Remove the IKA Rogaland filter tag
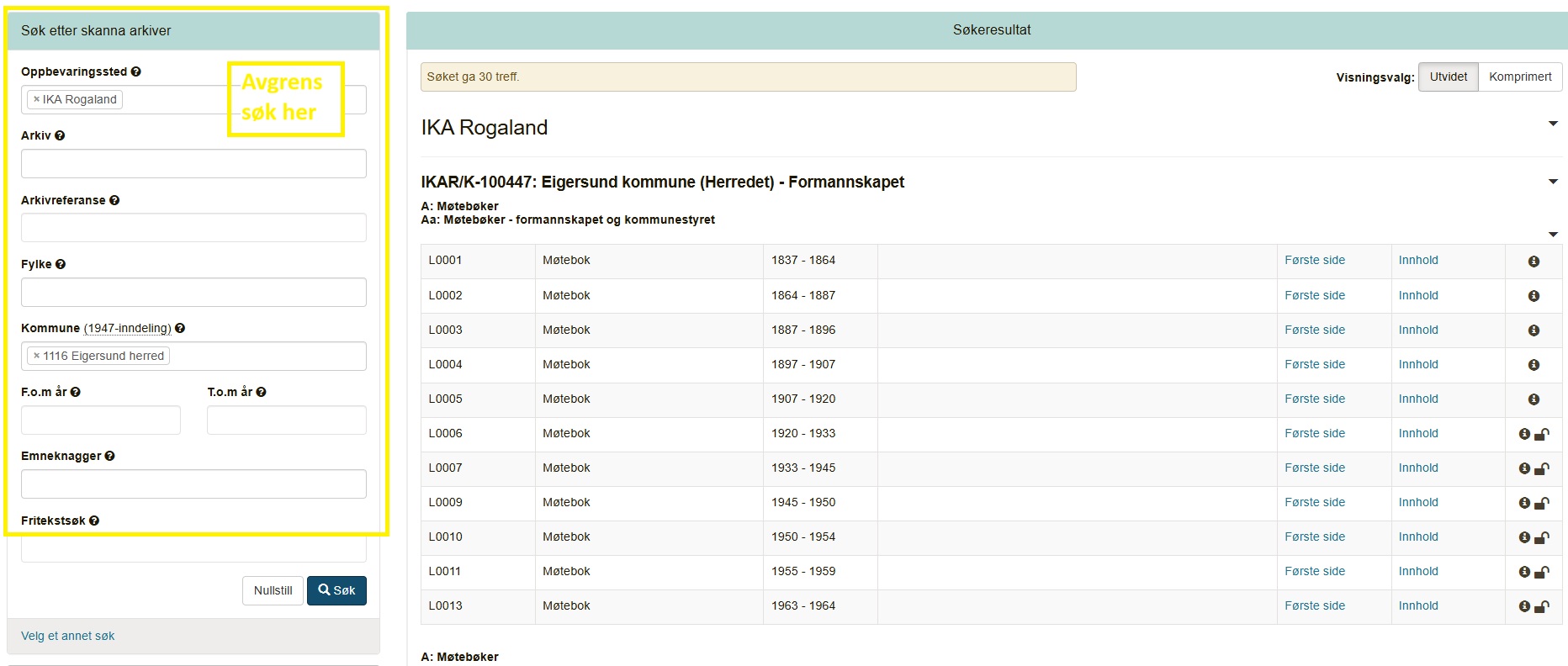The image size is (1568, 666). [x=36, y=99]
